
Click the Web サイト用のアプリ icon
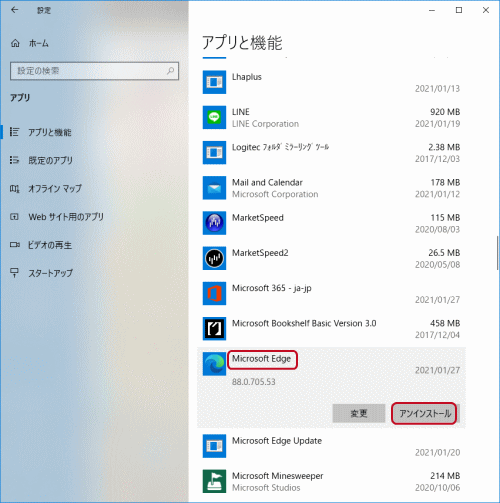tap(14, 217)
